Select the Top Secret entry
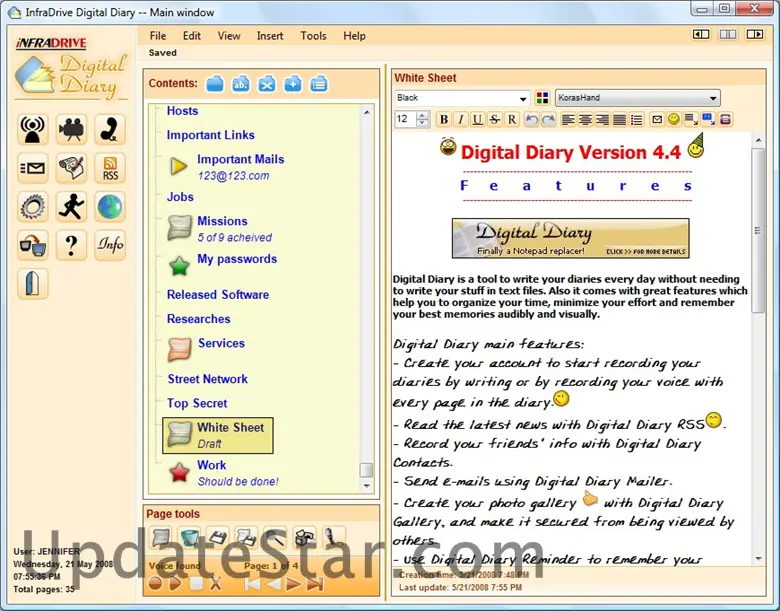Image resolution: width=780 pixels, height=611 pixels. tap(197, 403)
